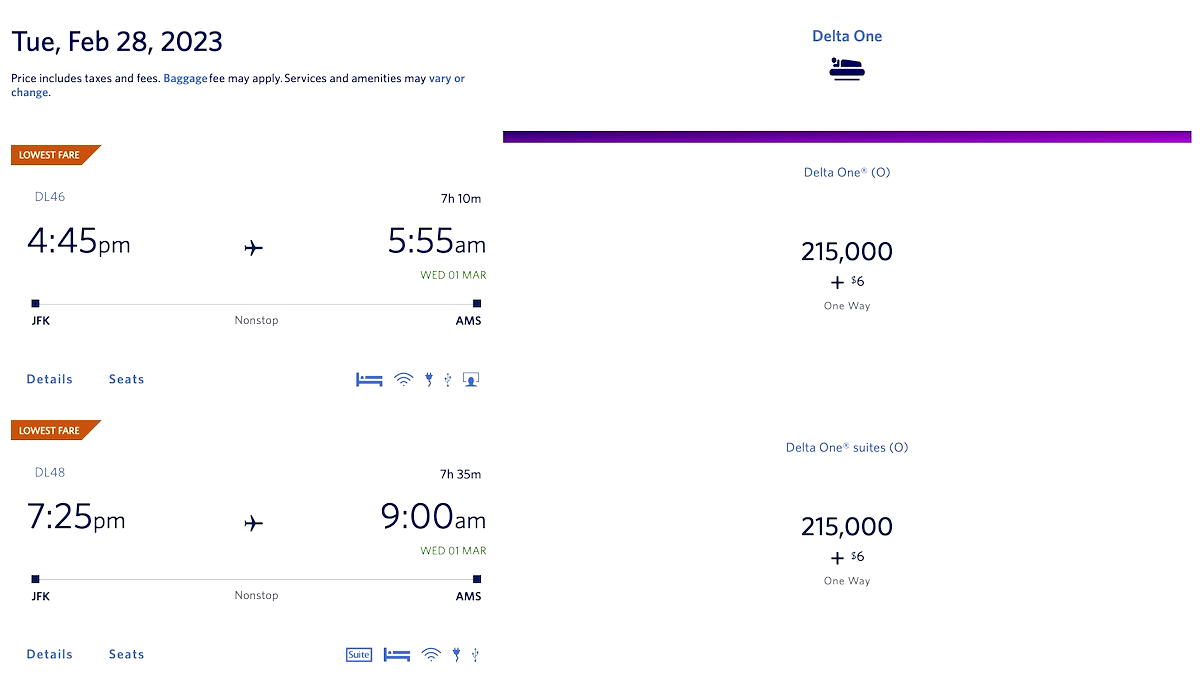The image size is (1200, 688).
Task: Click the airplane icon on the DL46 route
Action: [253, 247]
